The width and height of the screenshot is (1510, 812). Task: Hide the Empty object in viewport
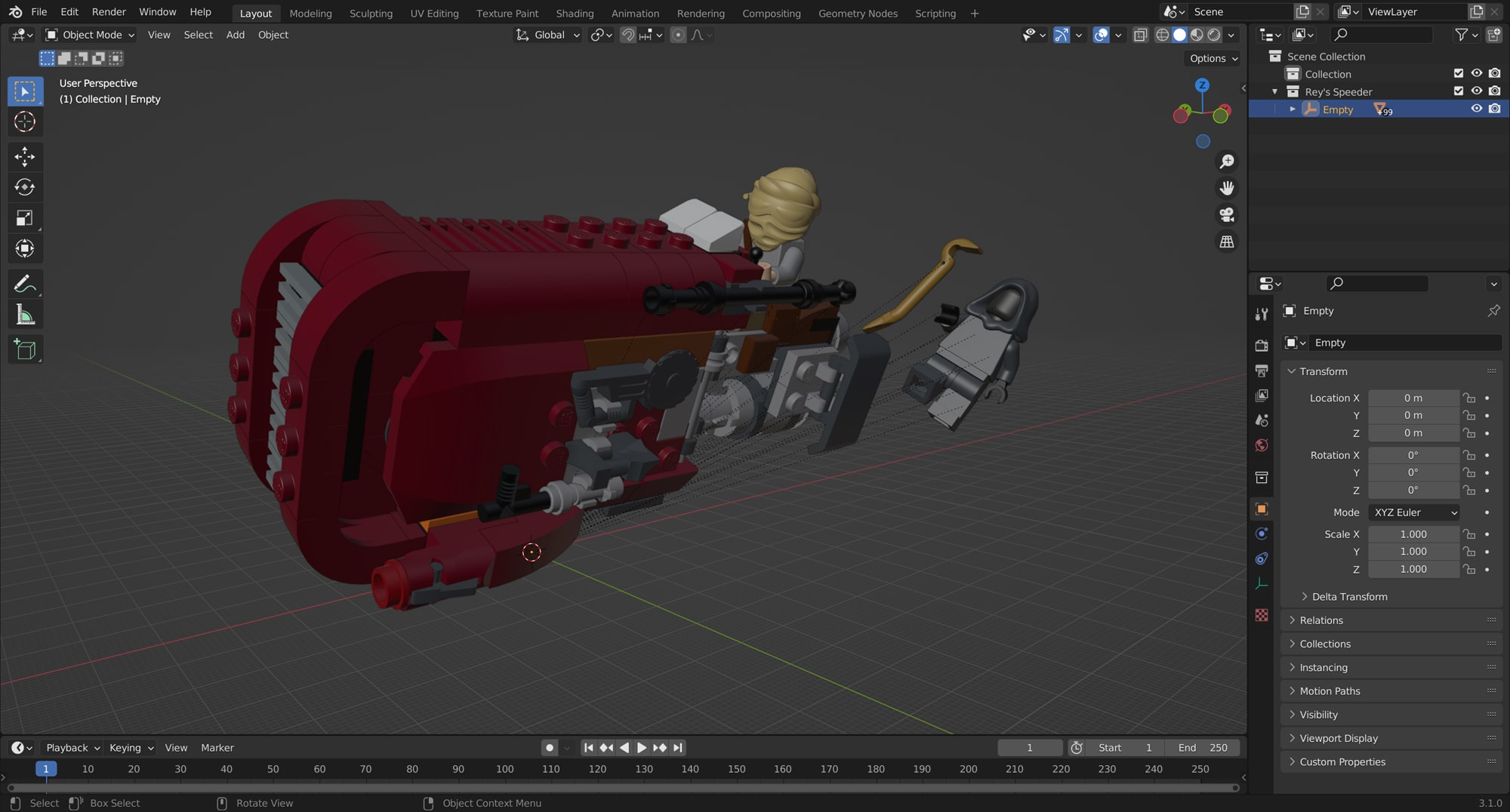[1477, 109]
